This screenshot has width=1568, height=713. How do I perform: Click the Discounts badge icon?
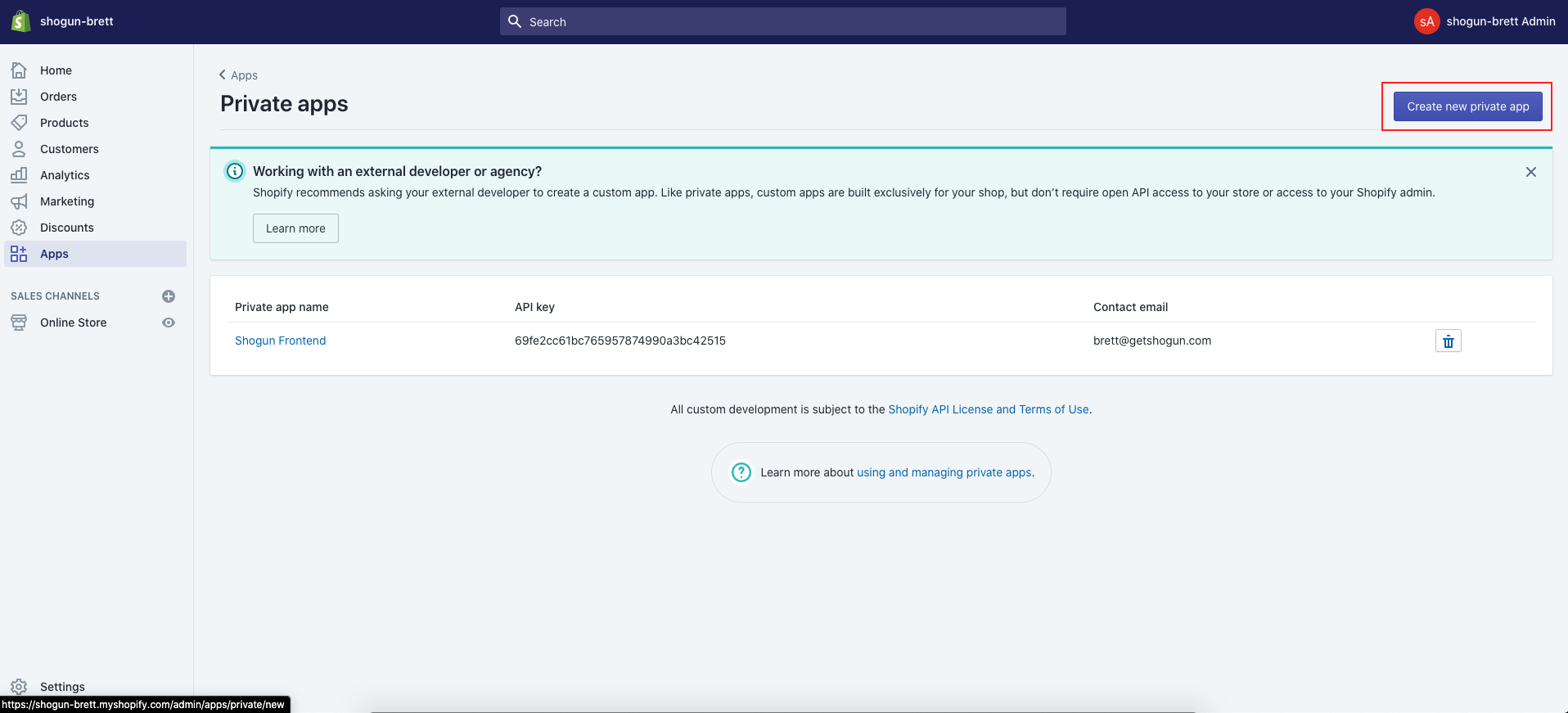pos(19,228)
